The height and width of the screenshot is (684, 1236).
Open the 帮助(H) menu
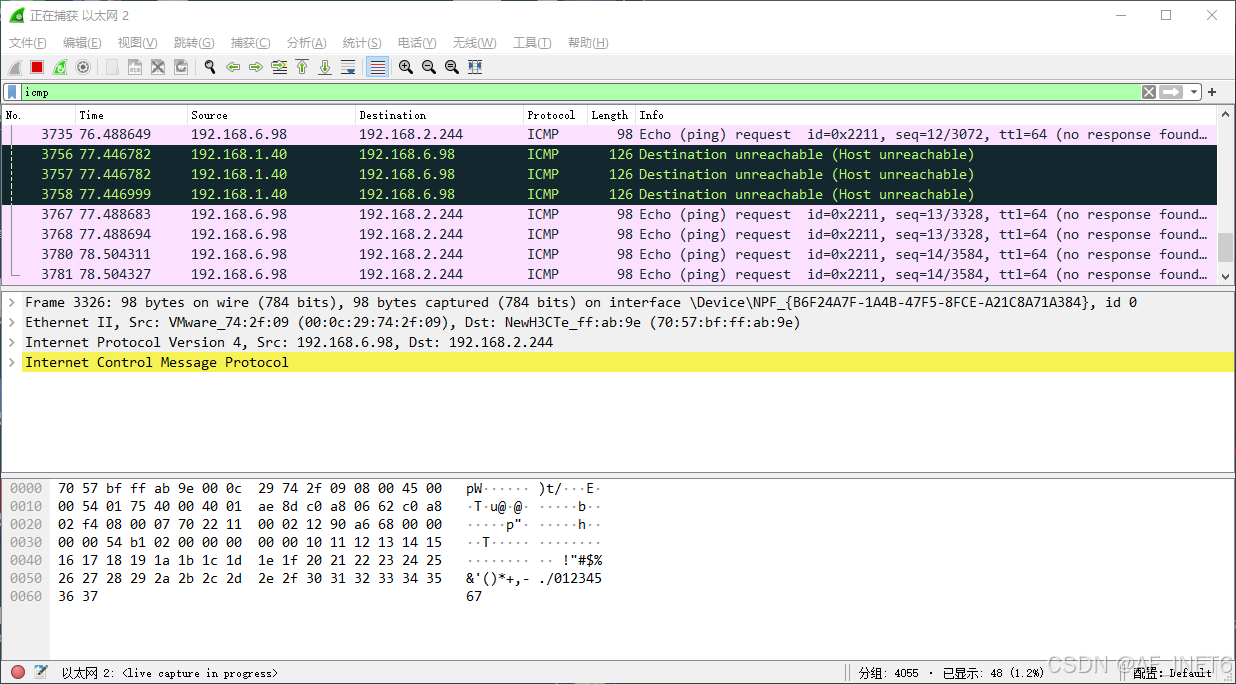pyautogui.click(x=588, y=43)
